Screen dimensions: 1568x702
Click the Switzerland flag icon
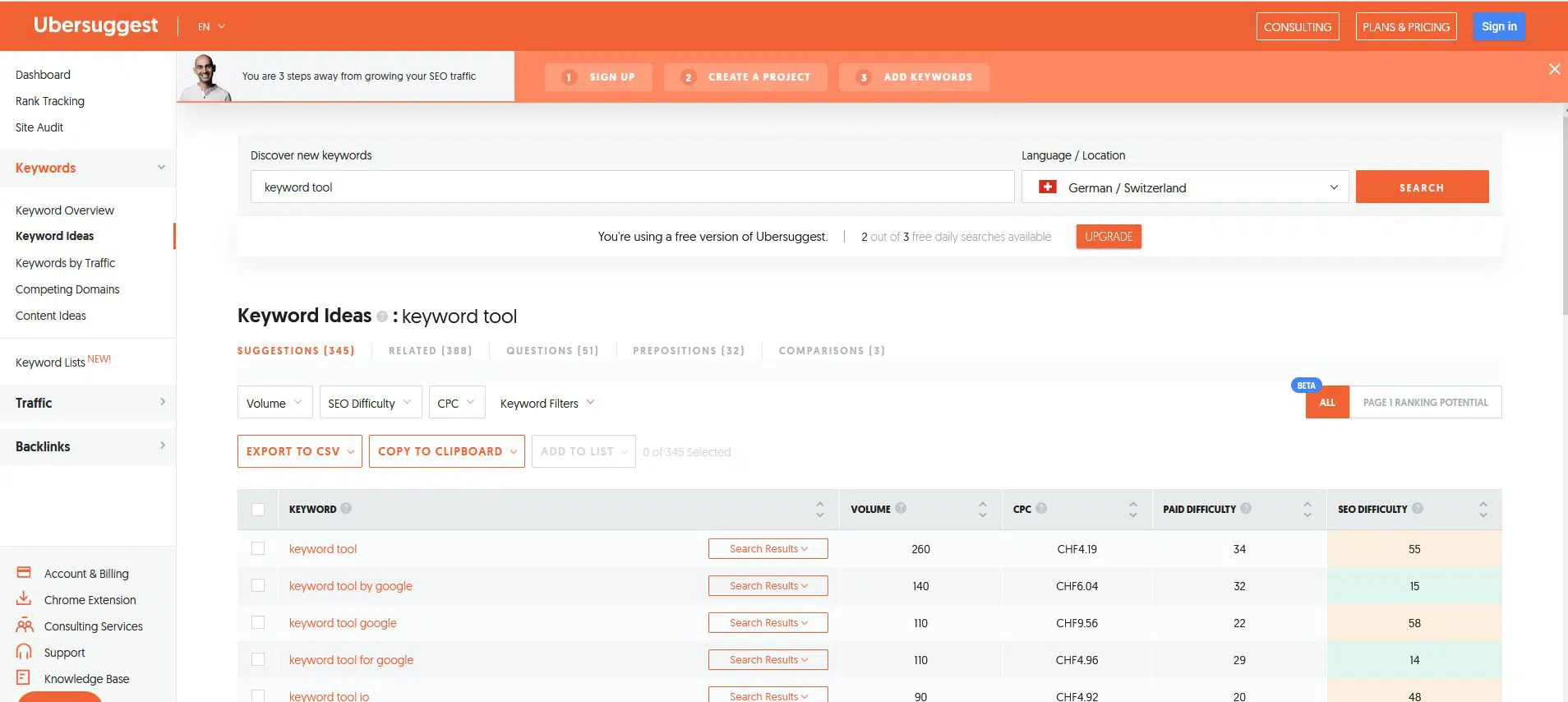1048,187
